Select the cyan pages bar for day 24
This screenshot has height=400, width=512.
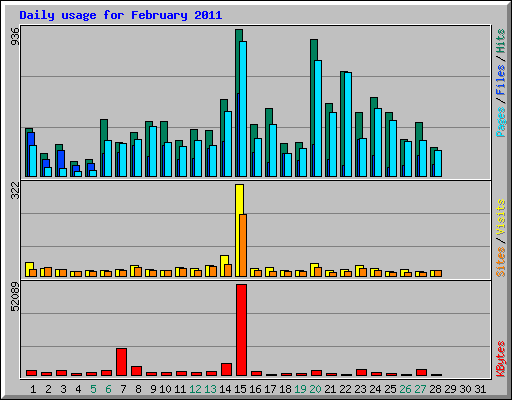[378, 142]
